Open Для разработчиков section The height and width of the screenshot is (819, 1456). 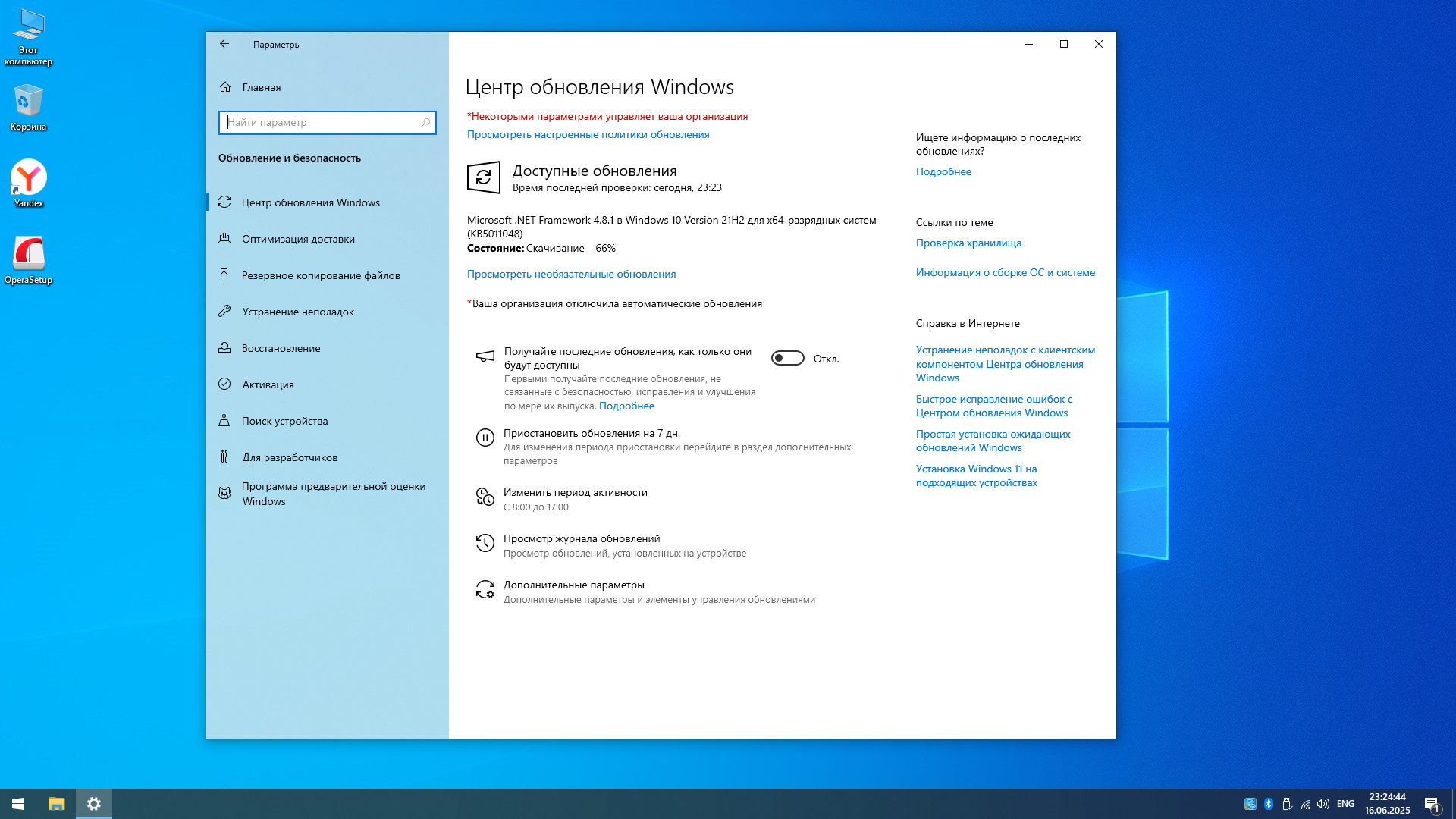[x=290, y=457]
